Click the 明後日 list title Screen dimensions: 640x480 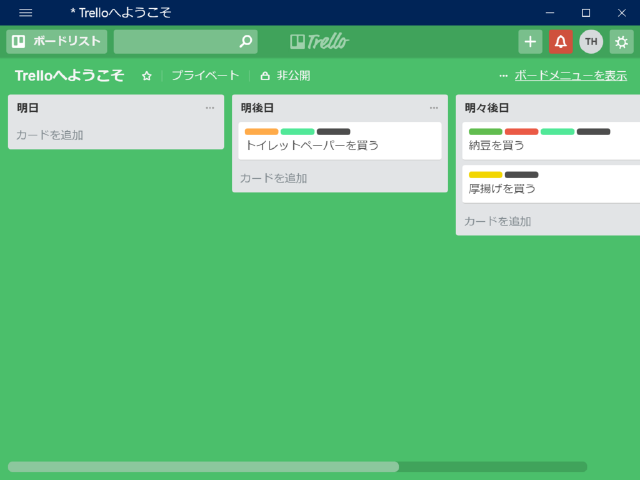click(257, 108)
